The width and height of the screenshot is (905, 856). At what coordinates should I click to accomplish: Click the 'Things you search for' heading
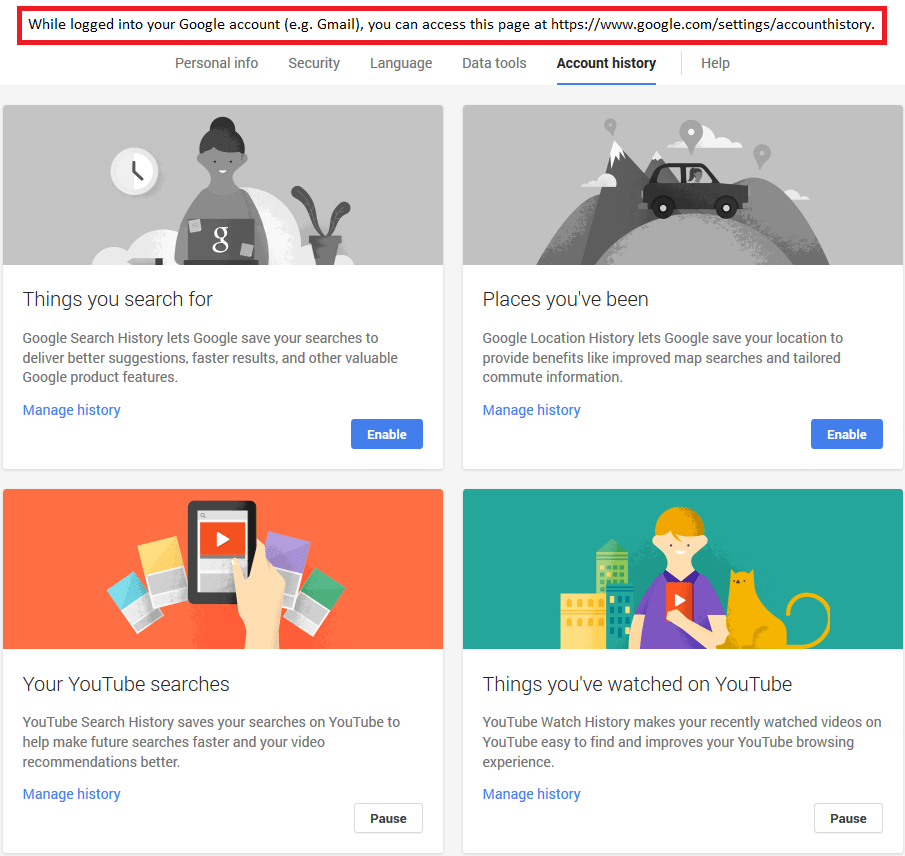(118, 300)
